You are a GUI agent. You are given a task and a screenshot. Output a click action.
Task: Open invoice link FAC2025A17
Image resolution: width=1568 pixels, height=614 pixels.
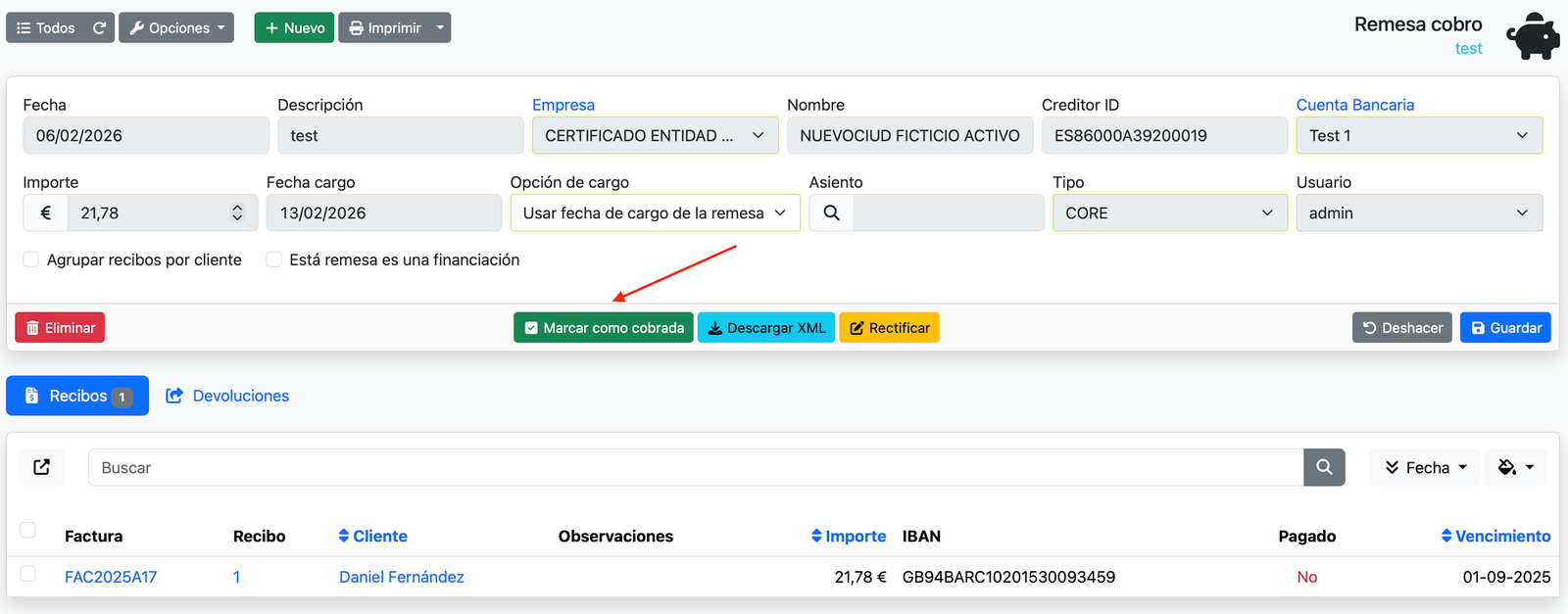(x=111, y=577)
